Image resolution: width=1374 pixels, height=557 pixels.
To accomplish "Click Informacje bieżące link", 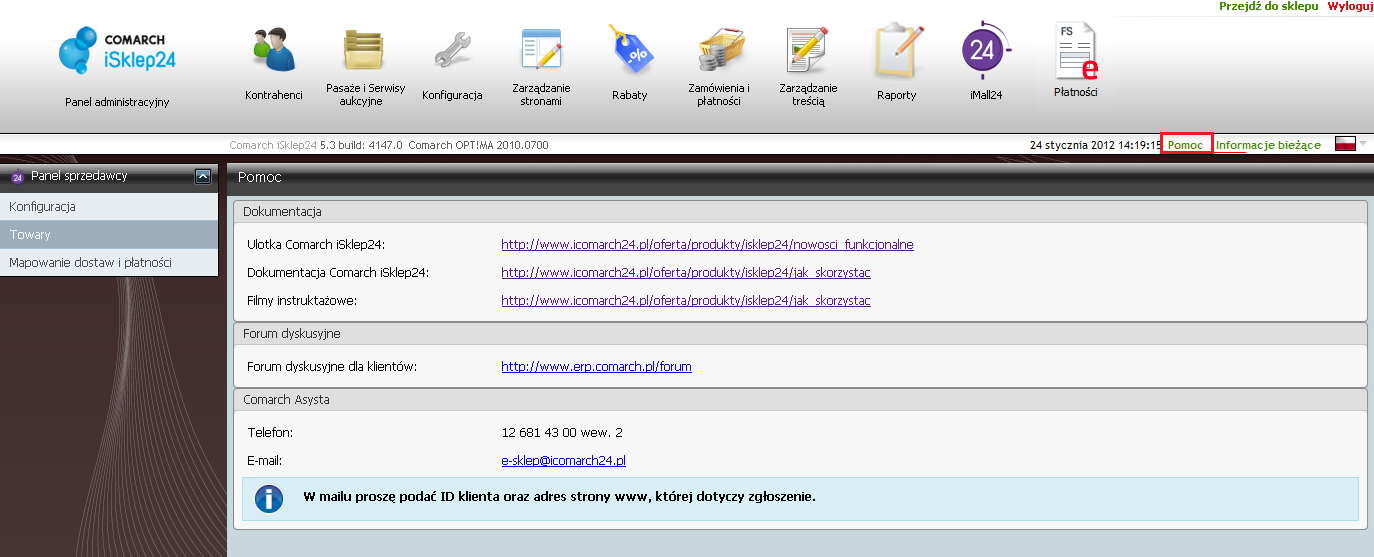I will click(x=1268, y=145).
